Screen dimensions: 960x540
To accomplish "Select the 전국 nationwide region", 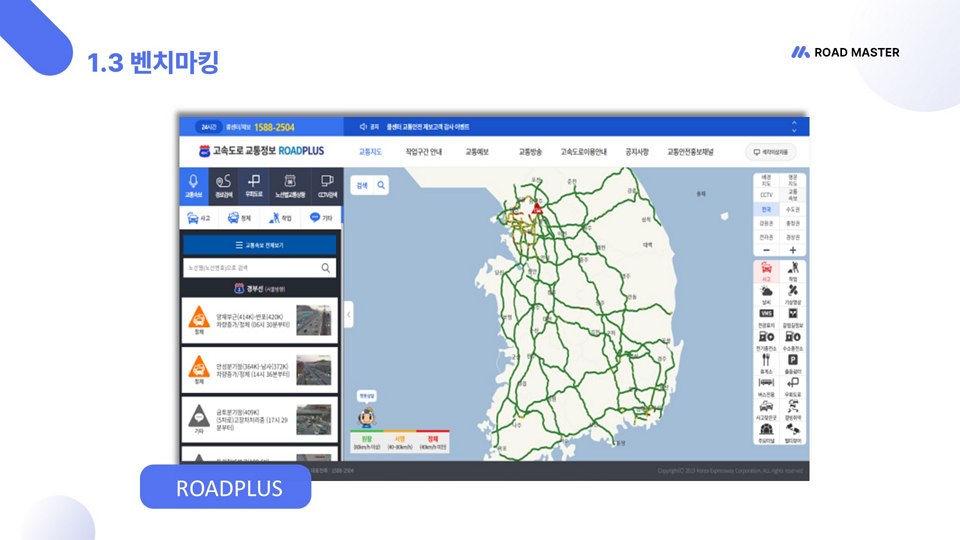I will (766, 209).
